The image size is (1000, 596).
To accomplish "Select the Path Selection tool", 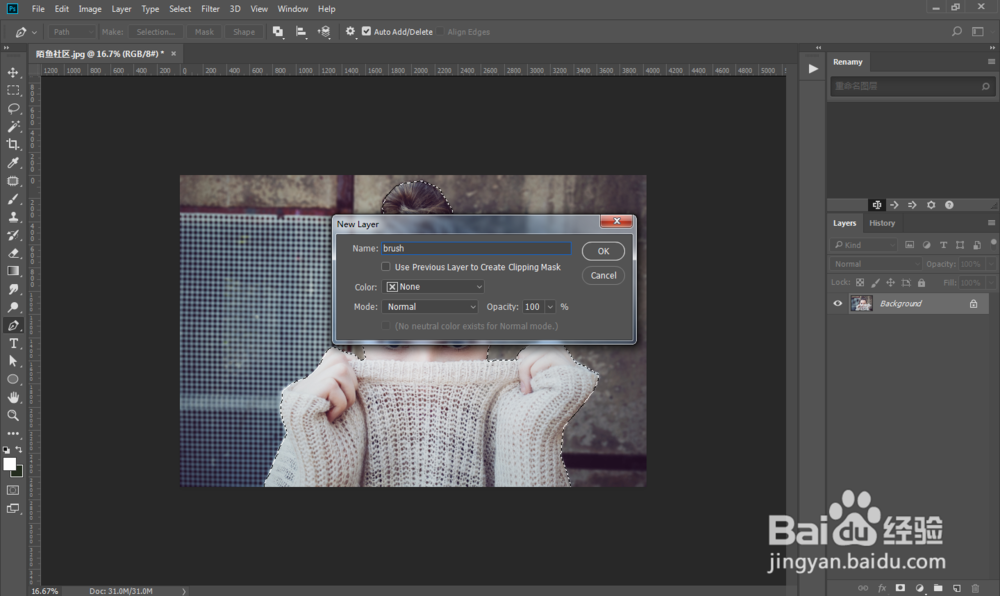I will pos(13,361).
